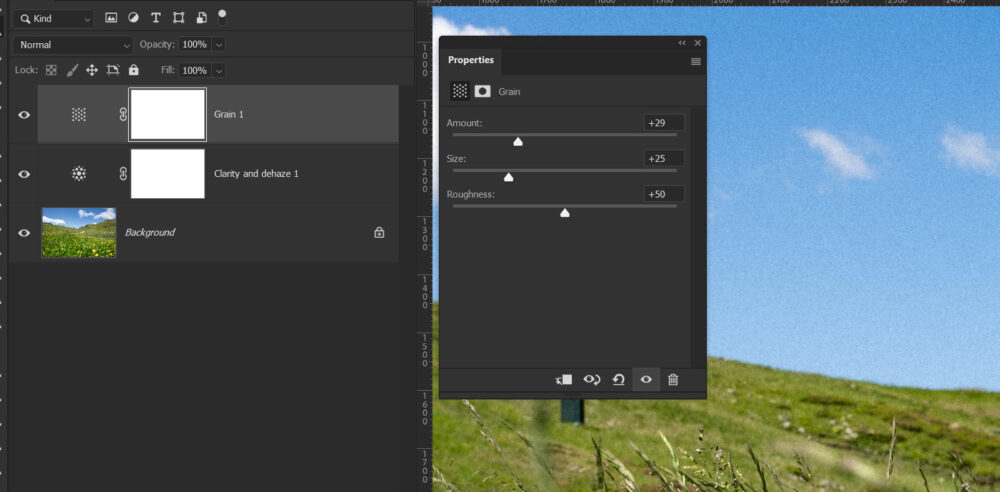Open the Properties panel flyout menu
Viewport: 1000px width, 492px height.
[696, 61]
